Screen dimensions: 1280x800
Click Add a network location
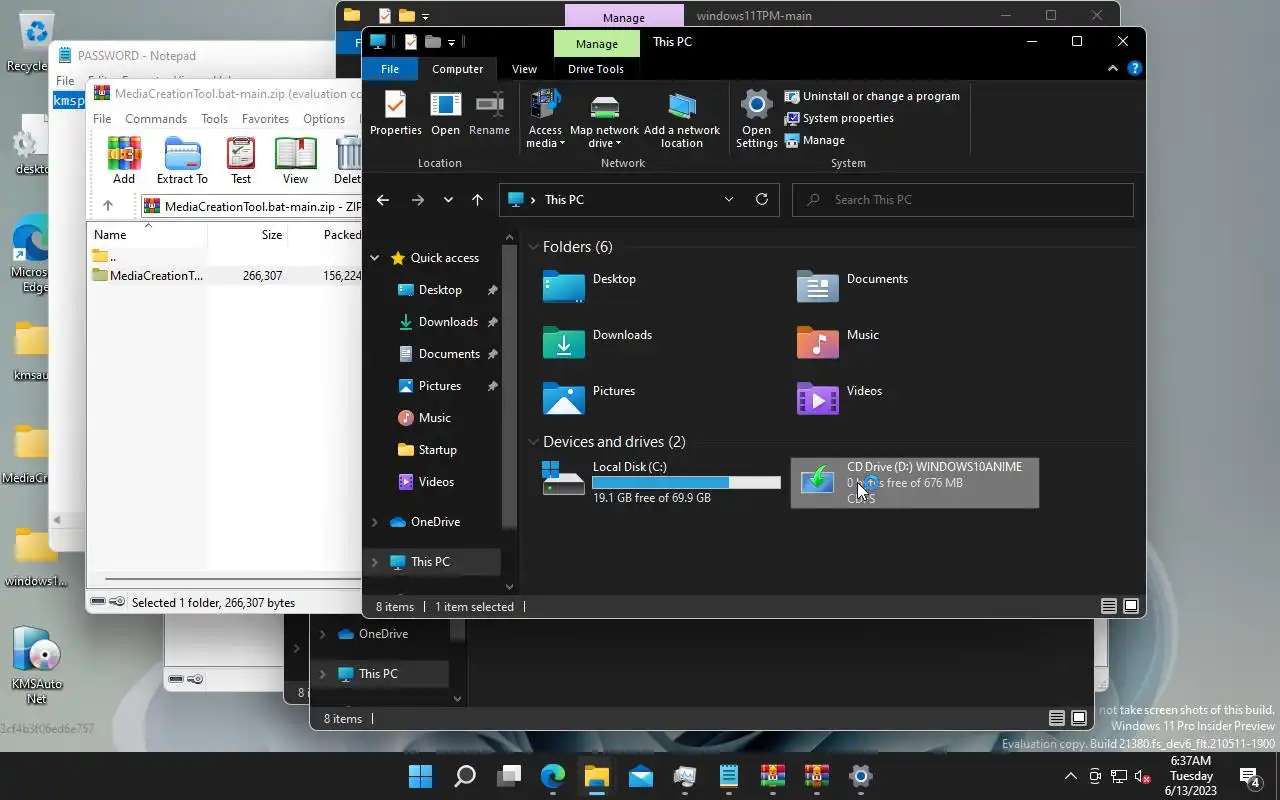point(682,119)
